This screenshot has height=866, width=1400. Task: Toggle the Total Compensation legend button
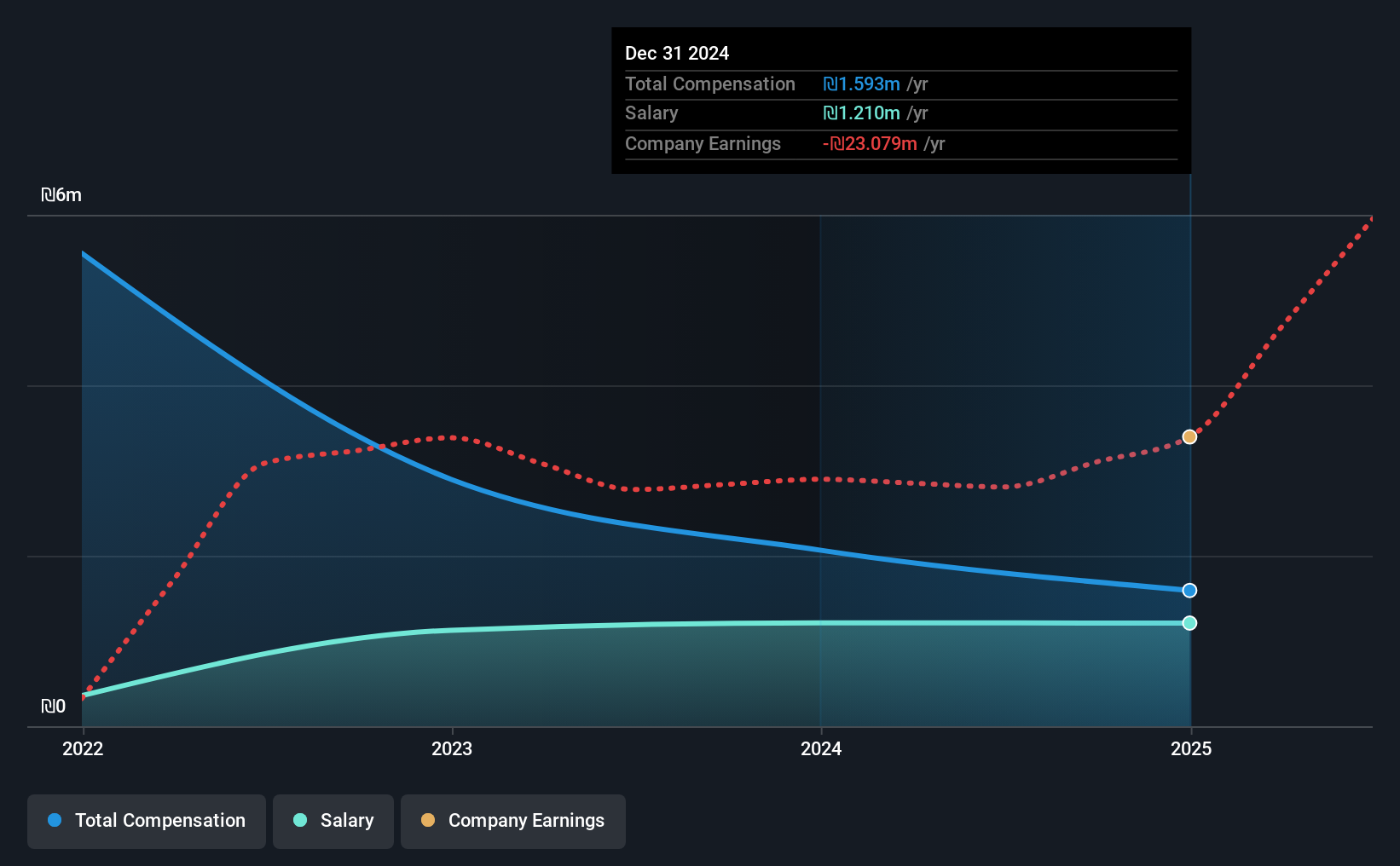147,821
